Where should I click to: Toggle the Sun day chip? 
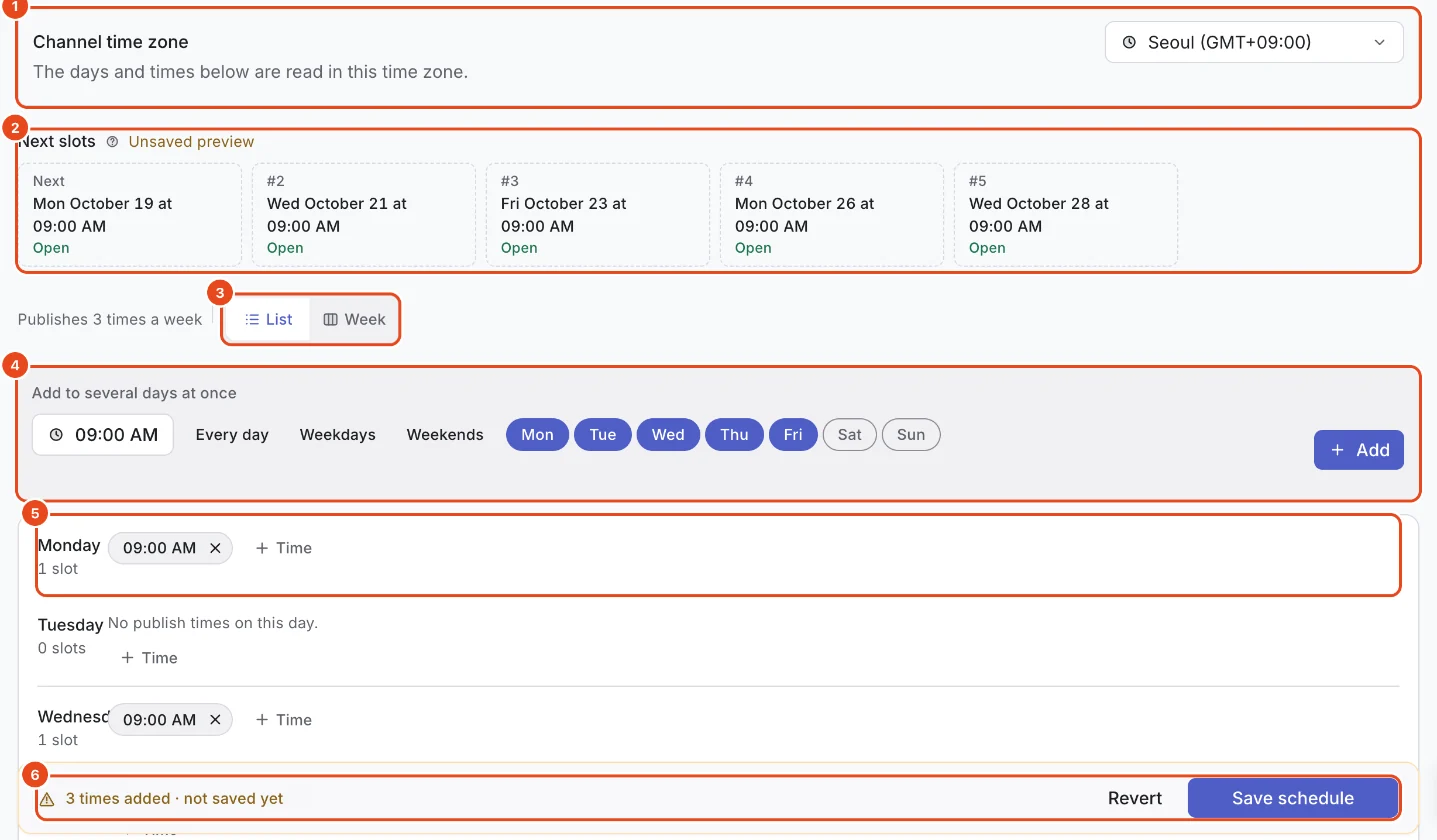pos(911,435)
